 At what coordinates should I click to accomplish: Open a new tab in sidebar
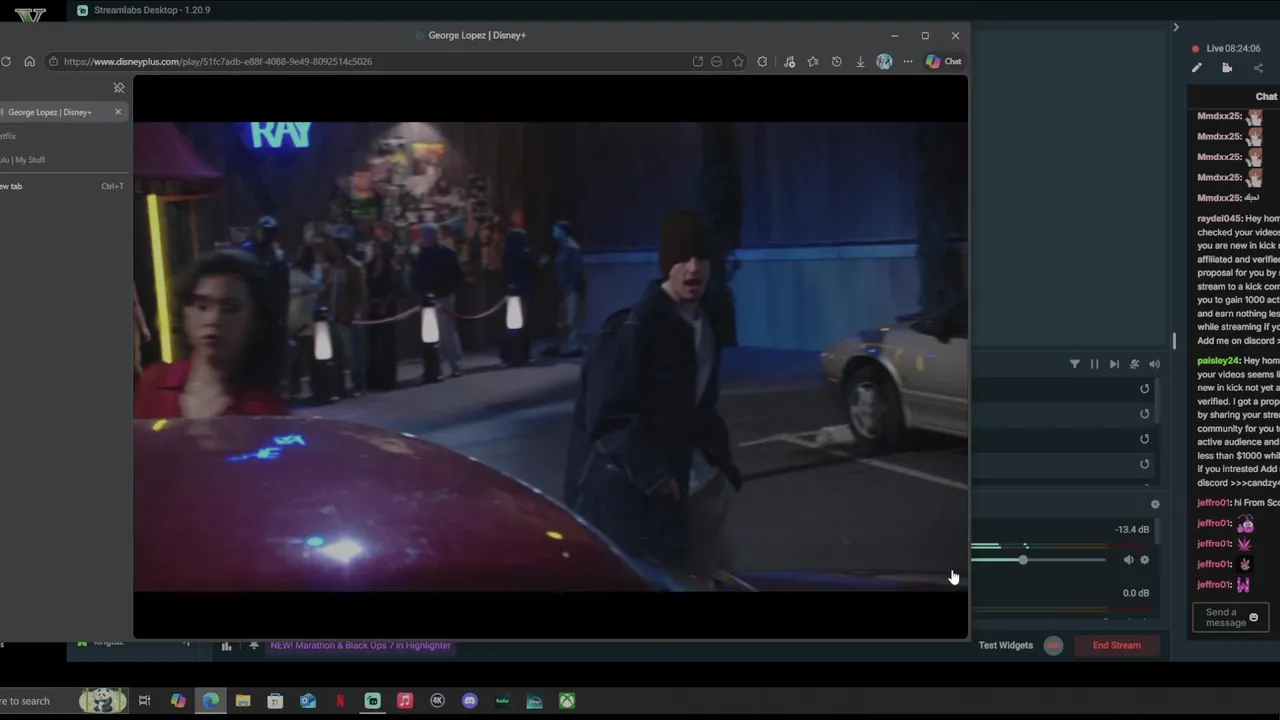pos(62,186)
